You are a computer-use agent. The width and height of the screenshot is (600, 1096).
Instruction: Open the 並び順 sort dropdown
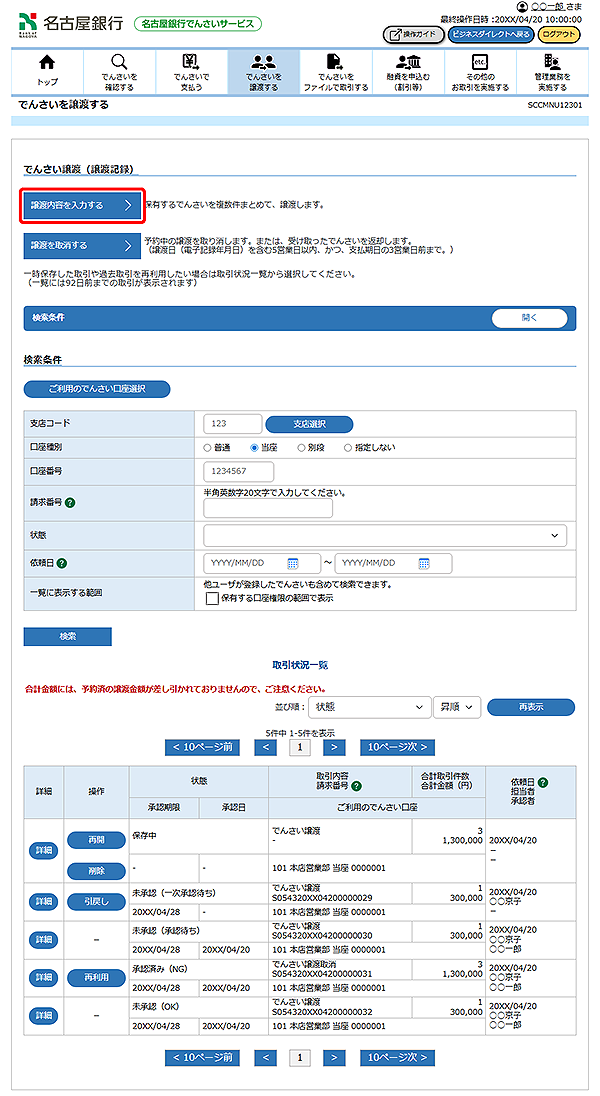pyautogui.click(x=367, y=707)
